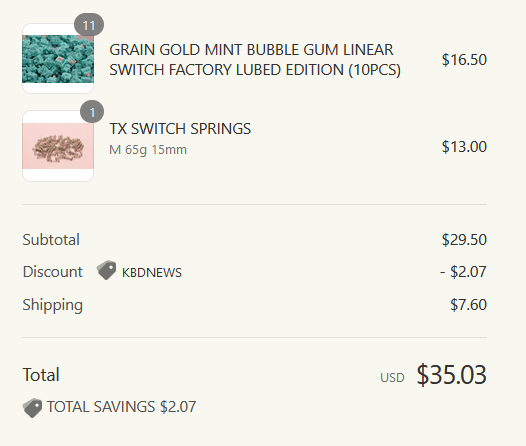526x446 pixels.
Task: Click the $35.03 total amount
Action: point(452,375)
